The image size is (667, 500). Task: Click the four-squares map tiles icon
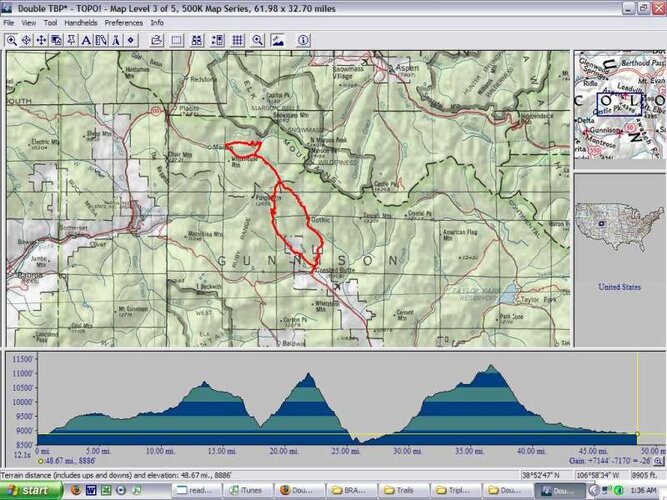(x=197, y=40)
